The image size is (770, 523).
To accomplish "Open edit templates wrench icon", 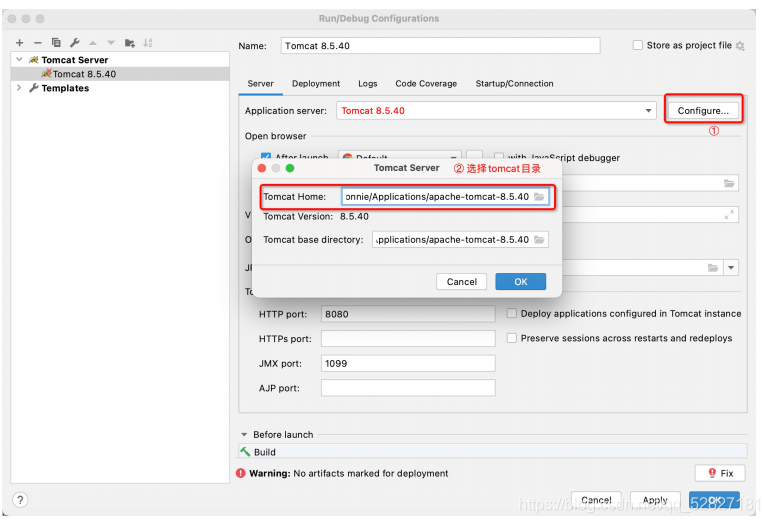I will 75,43.
